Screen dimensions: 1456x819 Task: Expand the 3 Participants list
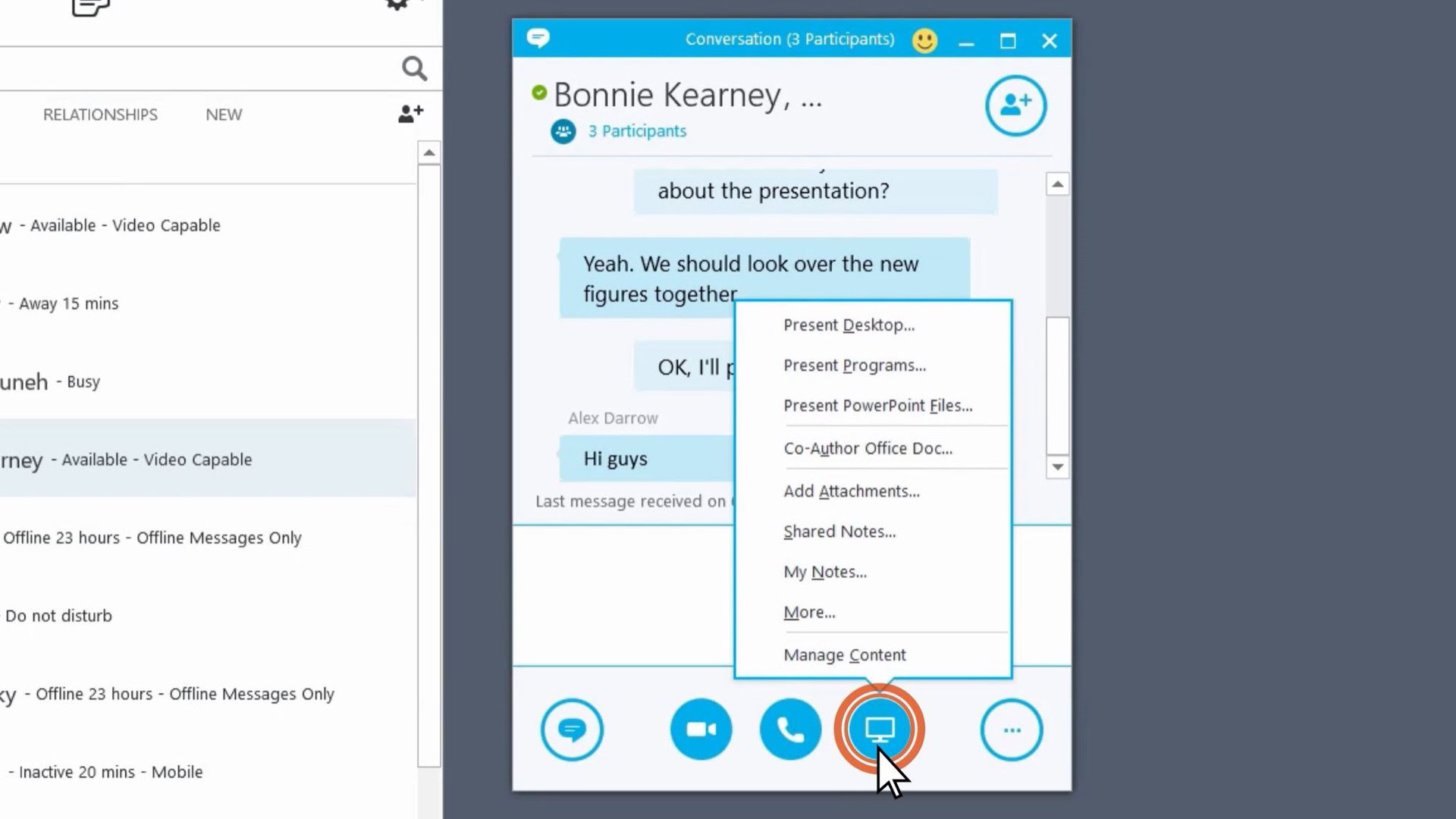click(637, 130)
